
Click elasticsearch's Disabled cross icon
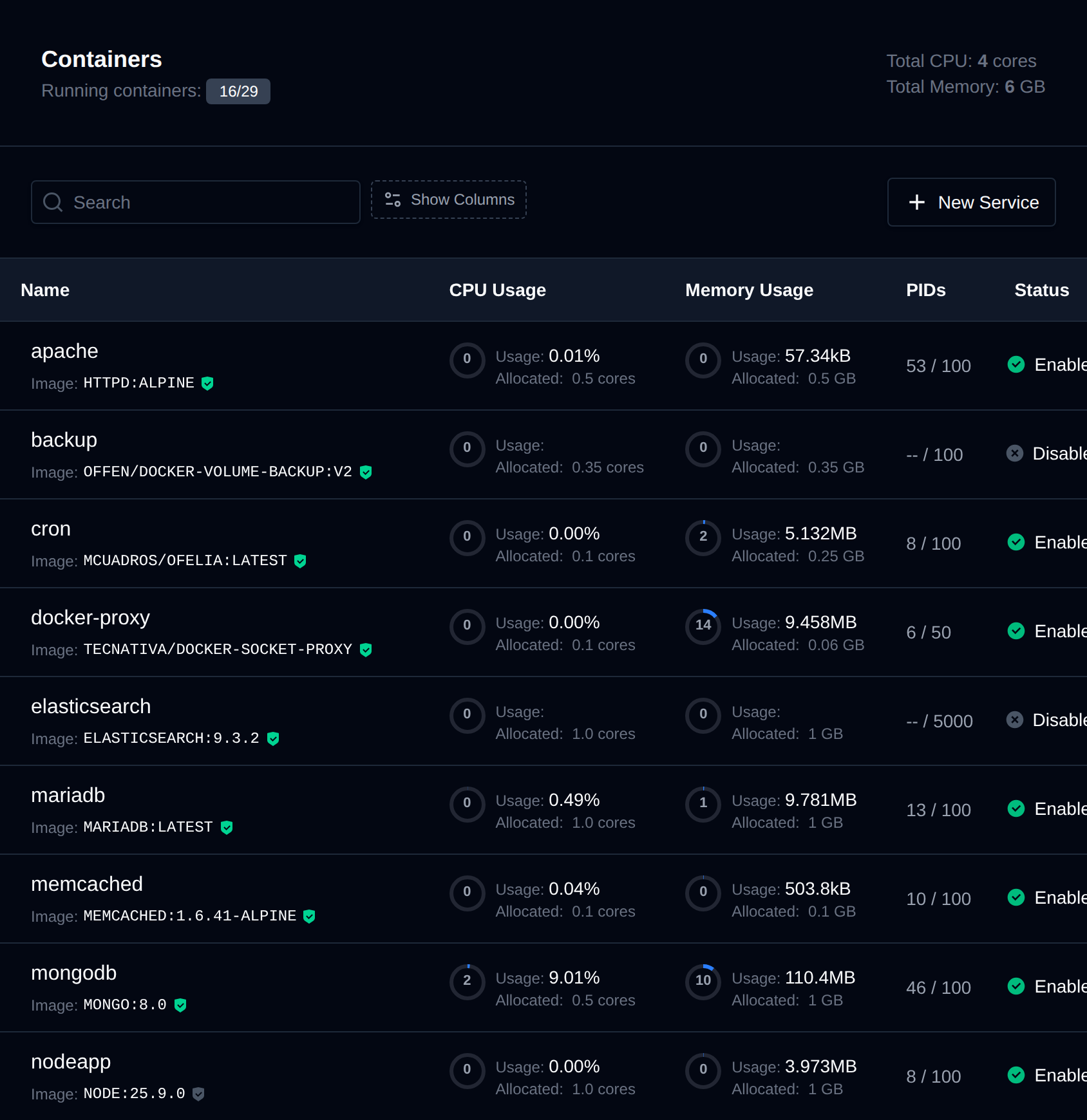point(1015,720)
